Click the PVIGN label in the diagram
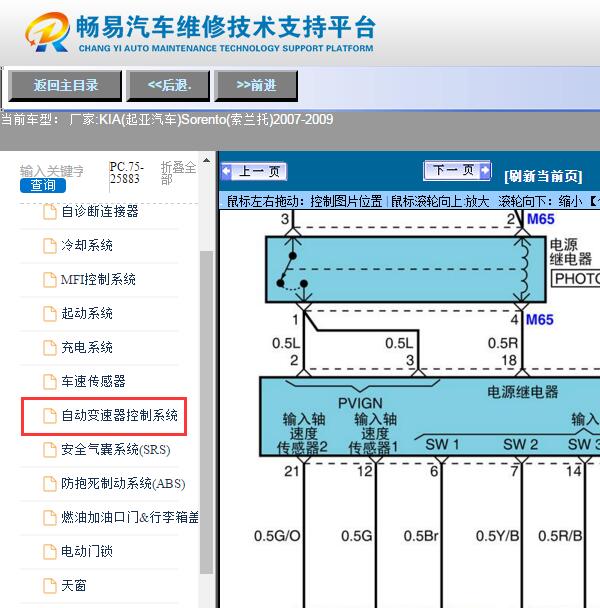This screenshot has height=608, width=600. click(x=360, y=403)
